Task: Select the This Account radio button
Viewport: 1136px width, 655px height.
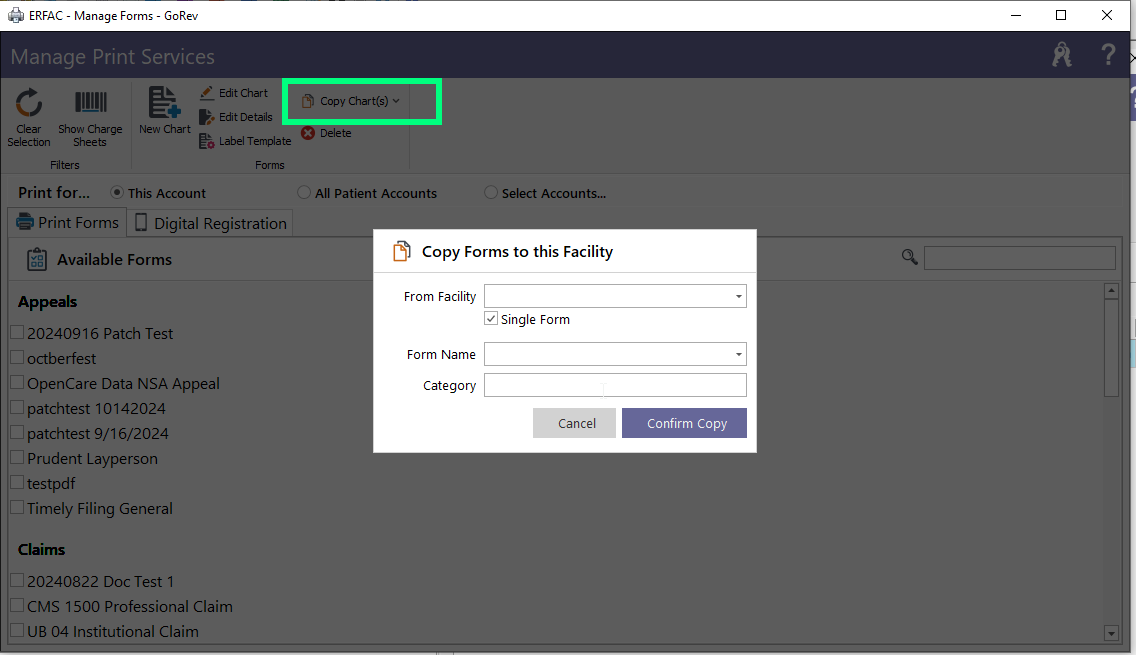Action: point(117,193)
